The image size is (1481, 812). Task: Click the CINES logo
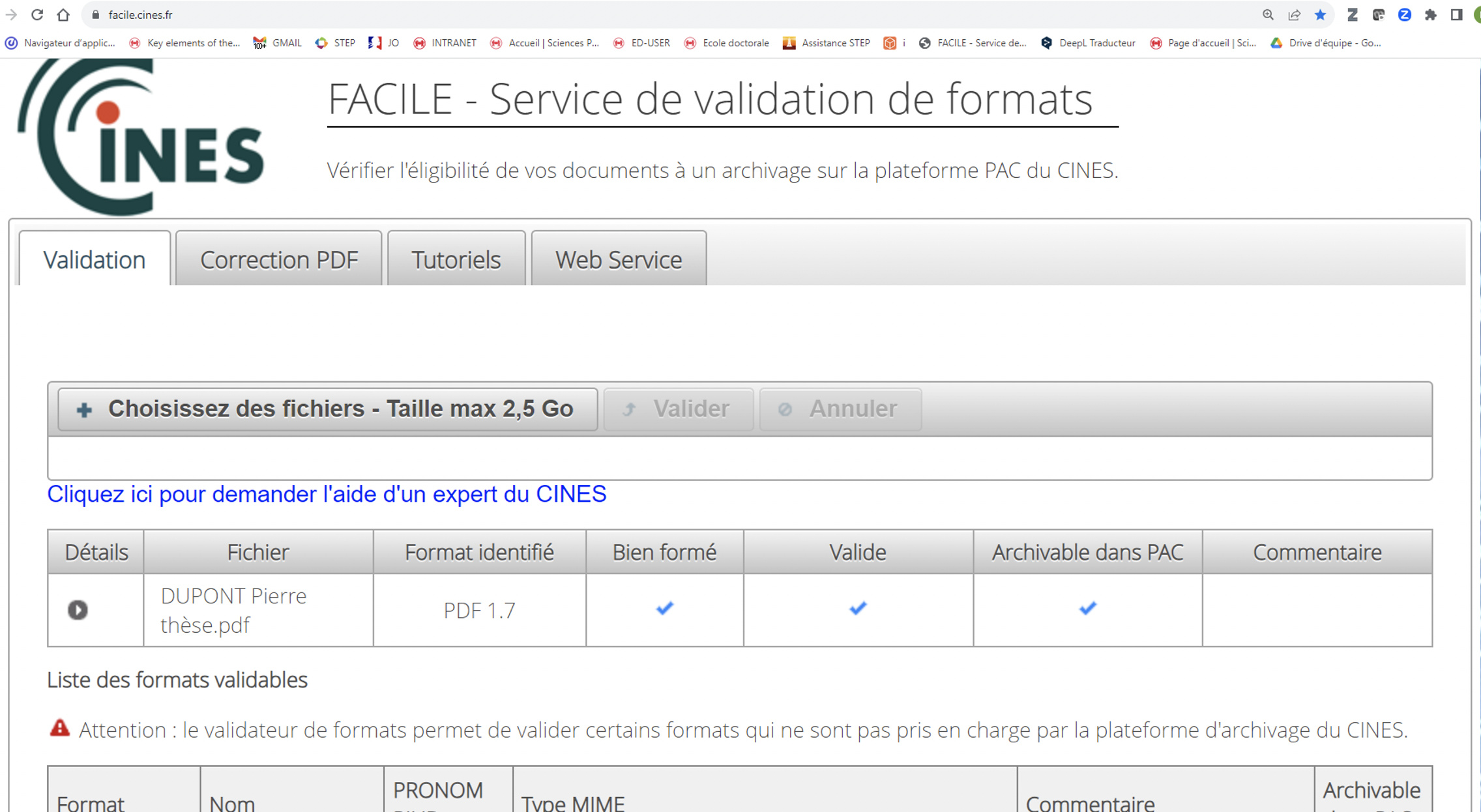(x=140, y=137)
